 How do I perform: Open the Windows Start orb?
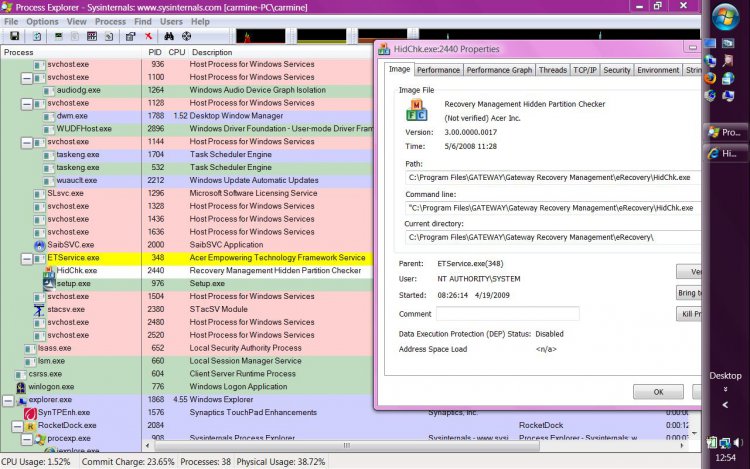[x=726, y=17]
